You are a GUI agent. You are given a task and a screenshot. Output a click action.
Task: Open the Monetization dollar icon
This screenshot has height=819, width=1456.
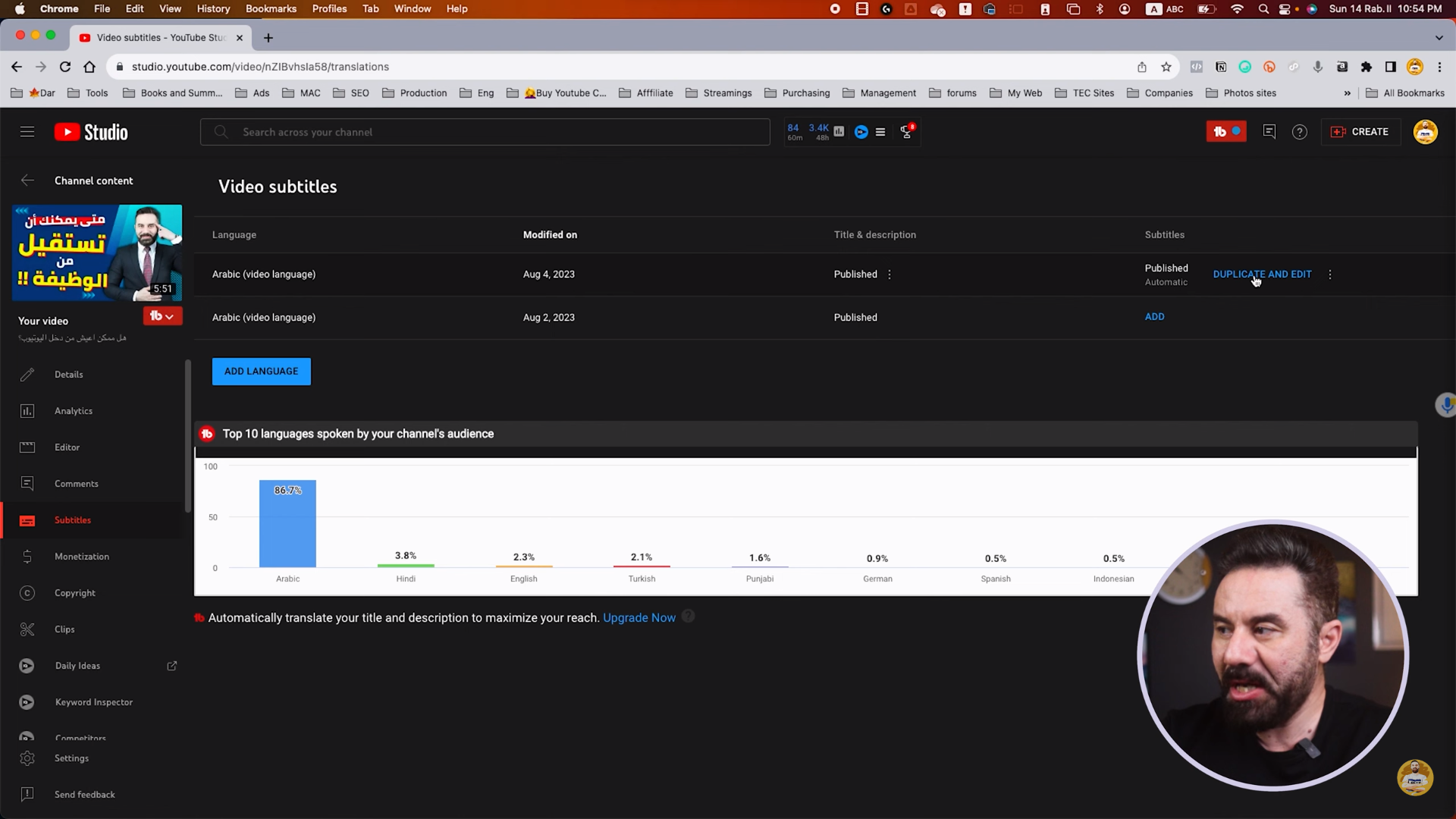tap(27, 557)
